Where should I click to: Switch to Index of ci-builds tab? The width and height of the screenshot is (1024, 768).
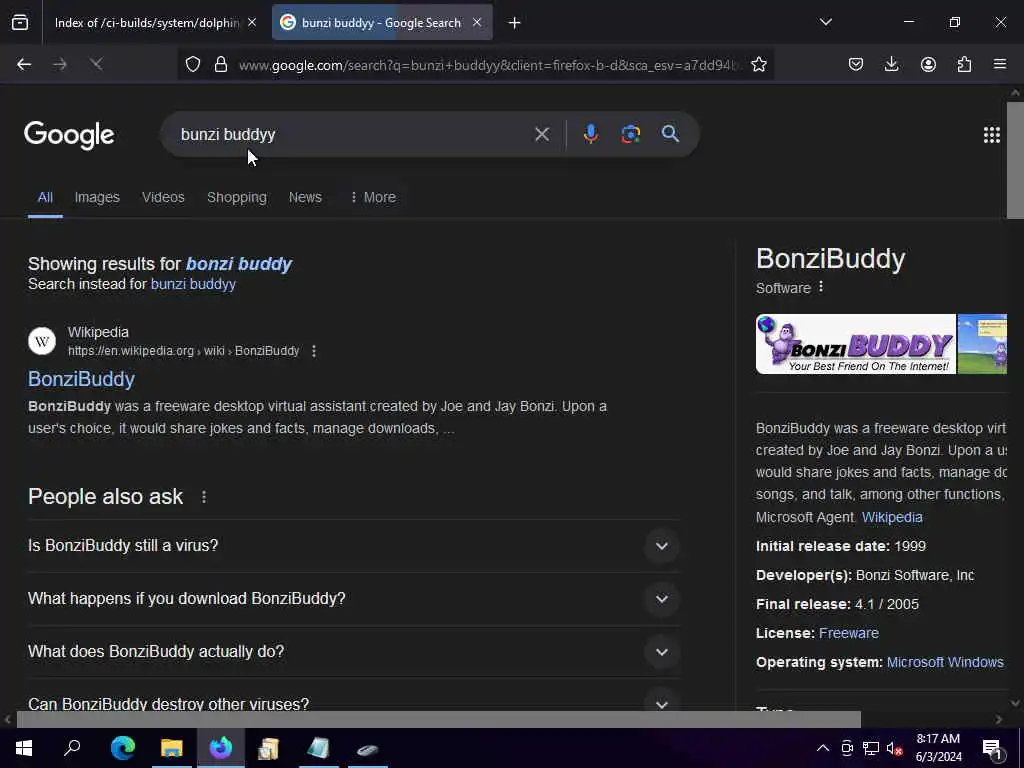point(147,23)
